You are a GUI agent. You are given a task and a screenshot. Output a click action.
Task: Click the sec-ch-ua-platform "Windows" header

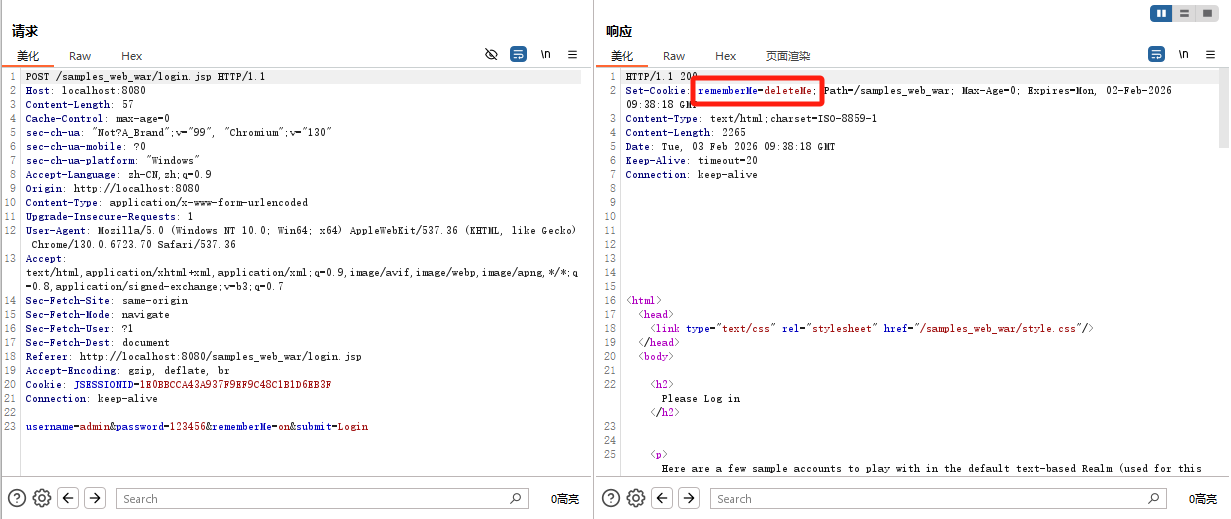(x=113, y=160)
